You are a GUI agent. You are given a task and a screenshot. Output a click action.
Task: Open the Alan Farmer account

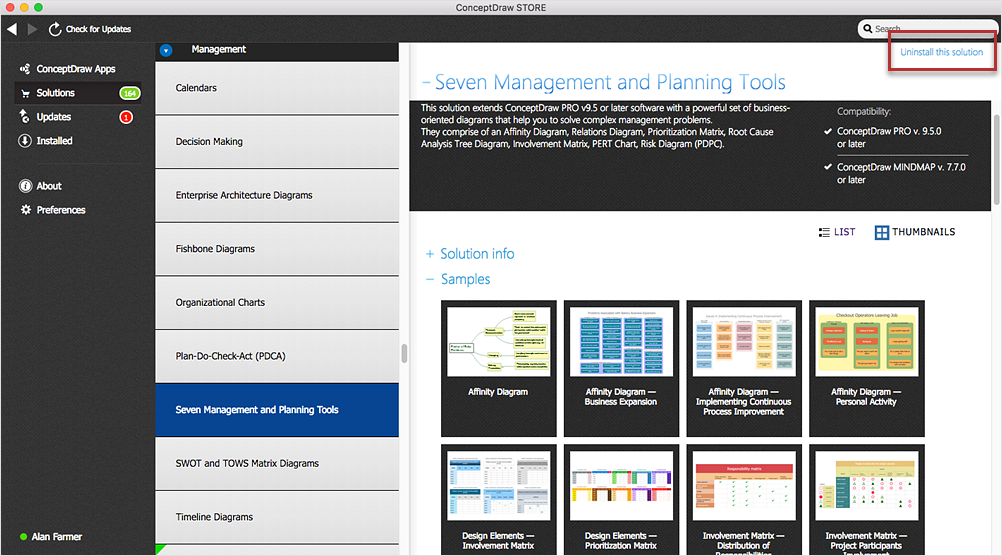tap(57, 537)
